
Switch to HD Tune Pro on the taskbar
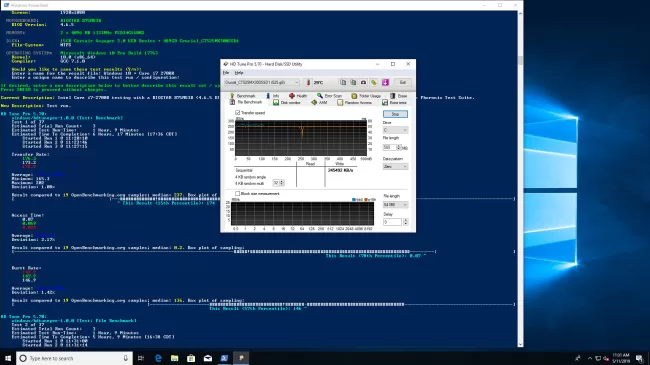click(241, 358)
